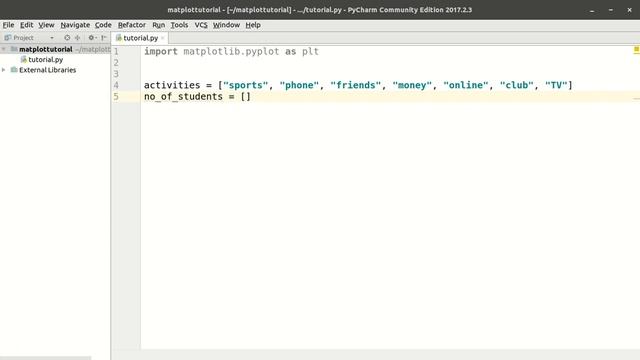Click python file icon on tutorial.py tab
The height and width of the screenshot is (360, 640).
pos(119,38)
